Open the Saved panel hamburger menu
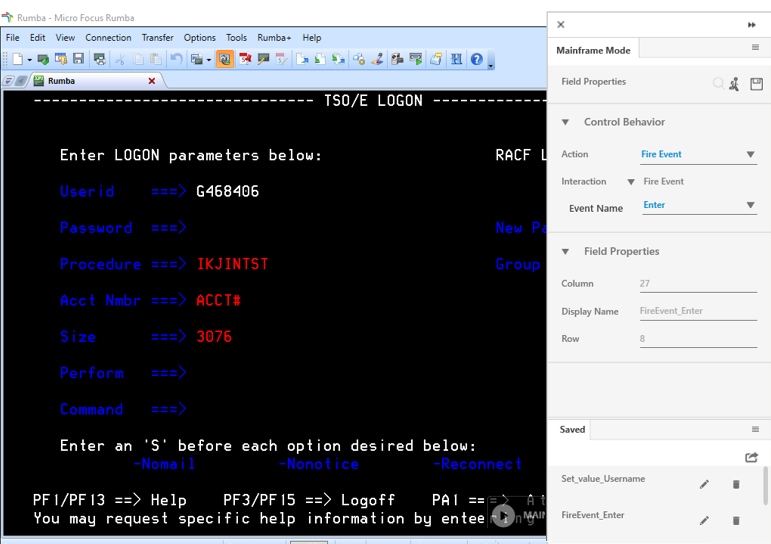The image size is (771, 544). 755,429
